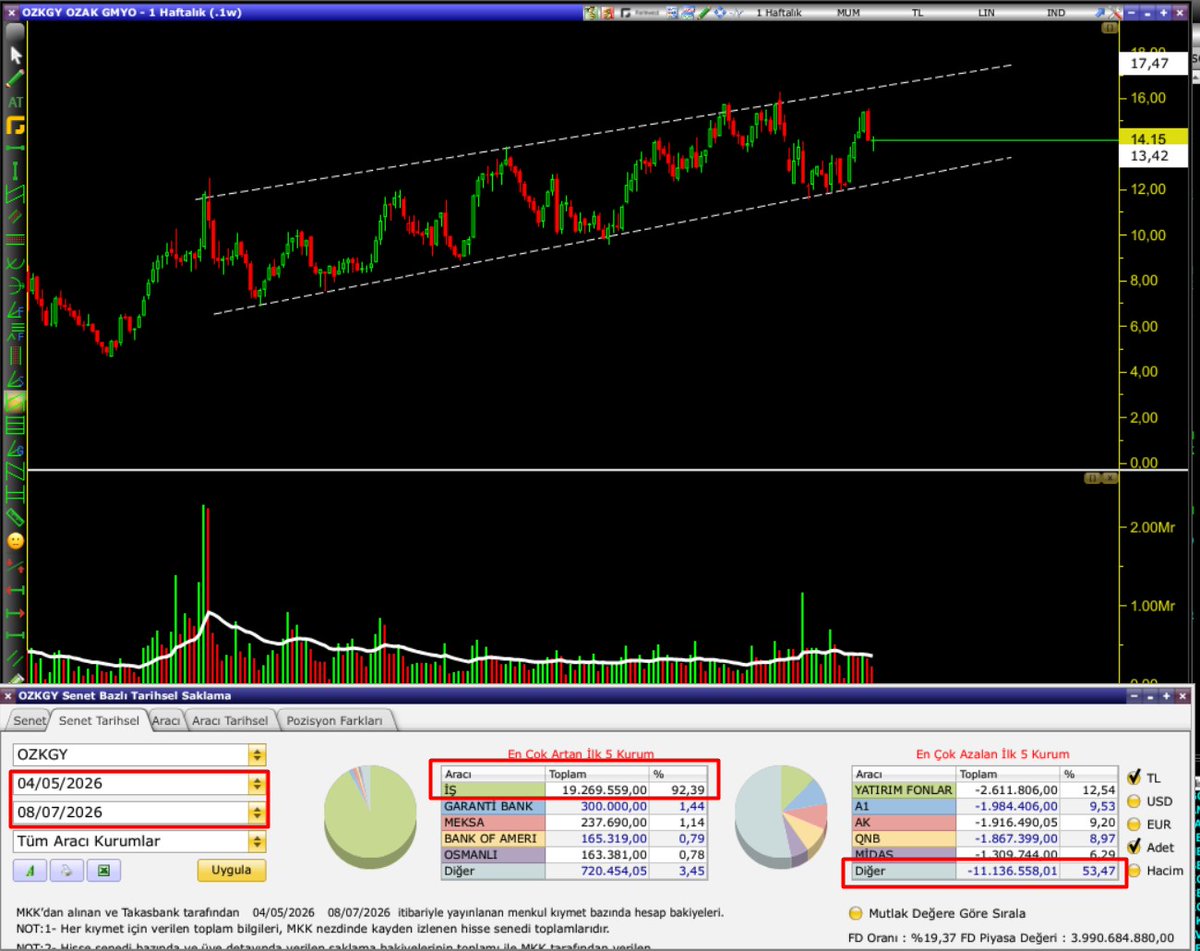Open the TL currency selector in chart bar
The width and height of the screenshot is (1200, 951).
pyautogui.click(x=917, y=13)
